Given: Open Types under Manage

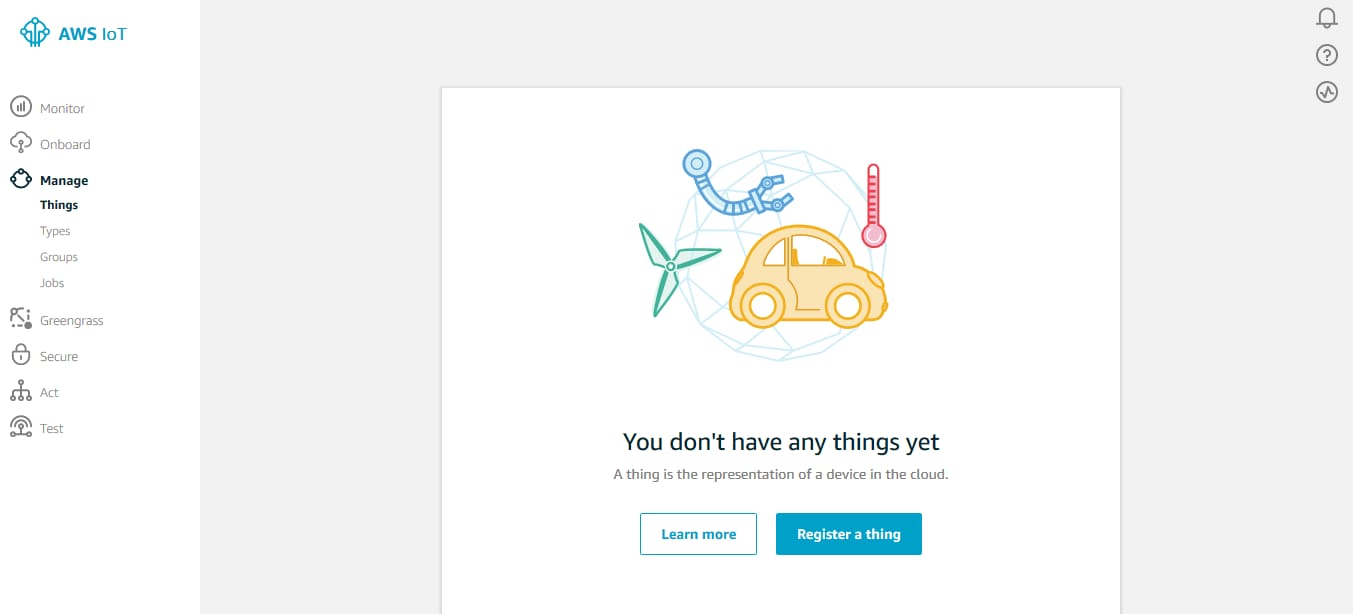Looking at the screenshot, I should tap(55, 231).
